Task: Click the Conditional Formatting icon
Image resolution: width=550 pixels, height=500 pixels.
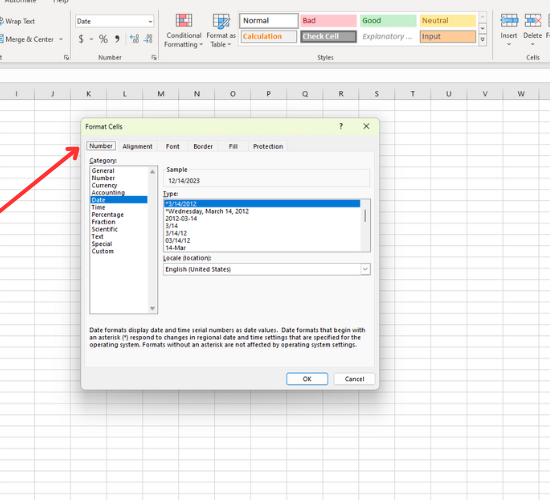Action: coord(184,21)
